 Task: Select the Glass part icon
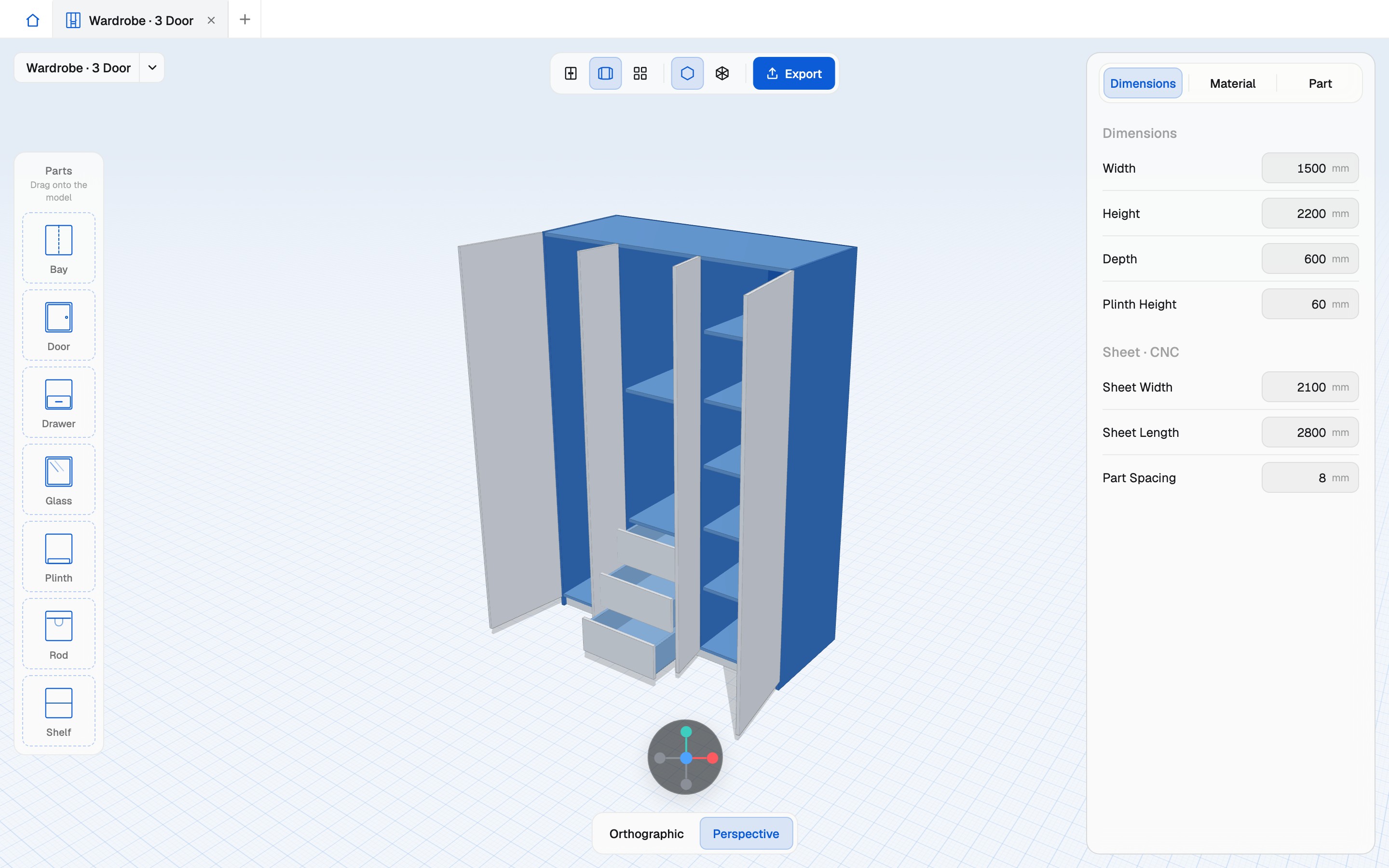(x=58, y=479)
